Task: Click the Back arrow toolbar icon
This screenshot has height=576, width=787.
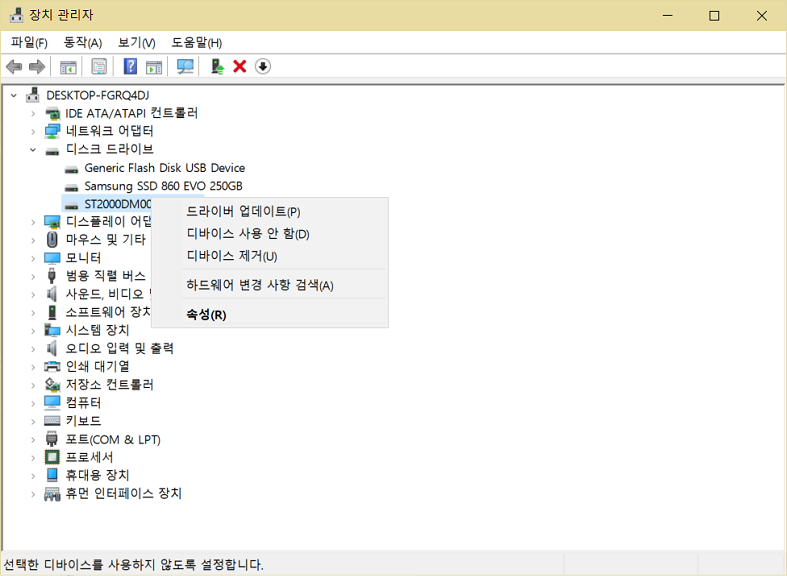Action: point(14,66)
